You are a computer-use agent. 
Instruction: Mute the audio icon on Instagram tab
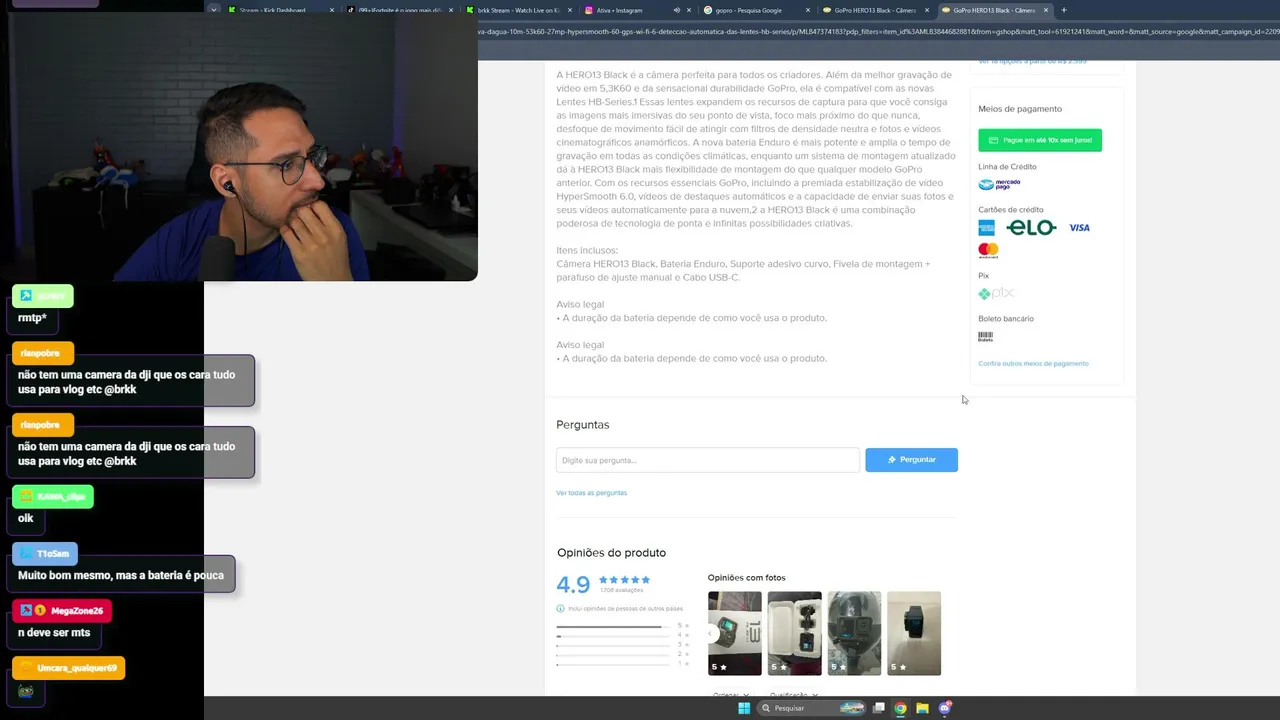677,10
